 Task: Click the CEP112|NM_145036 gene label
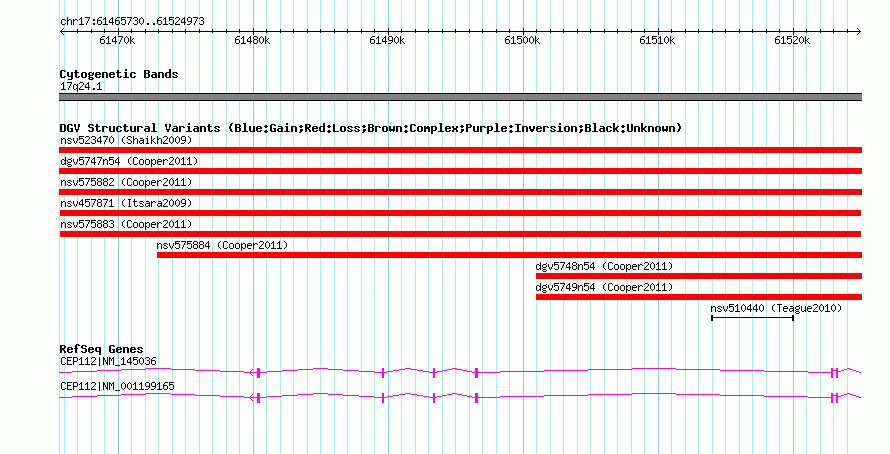pos(108,361)
